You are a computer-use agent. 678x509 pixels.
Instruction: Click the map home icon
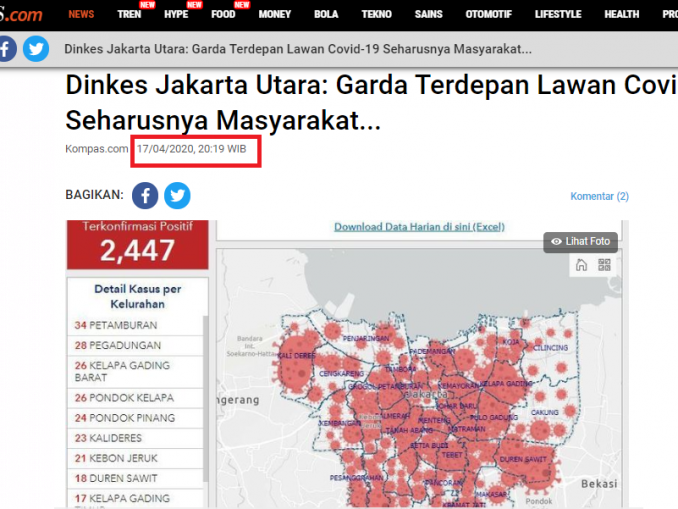(x=582, y=265)
